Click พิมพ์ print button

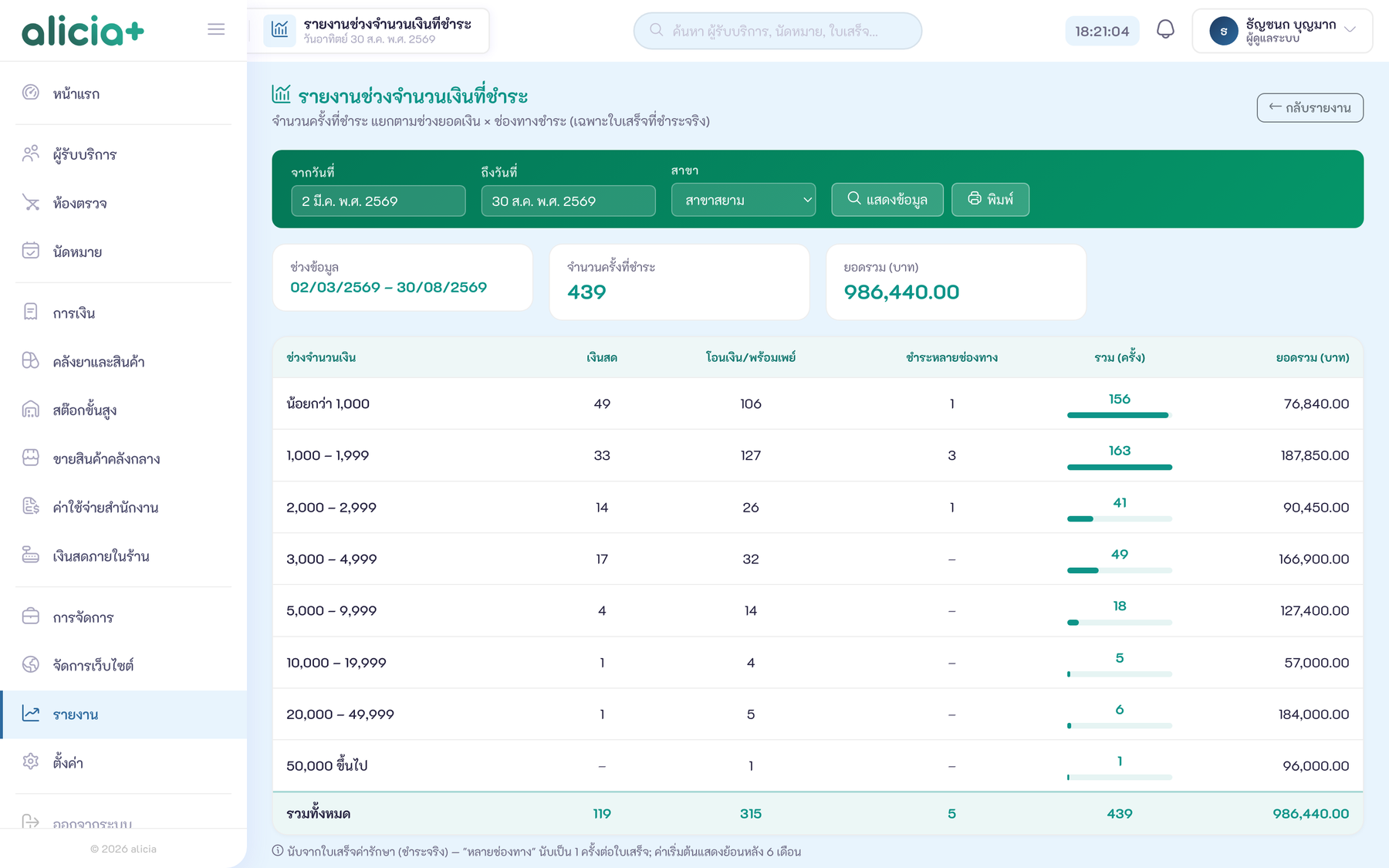click(990, 199)
